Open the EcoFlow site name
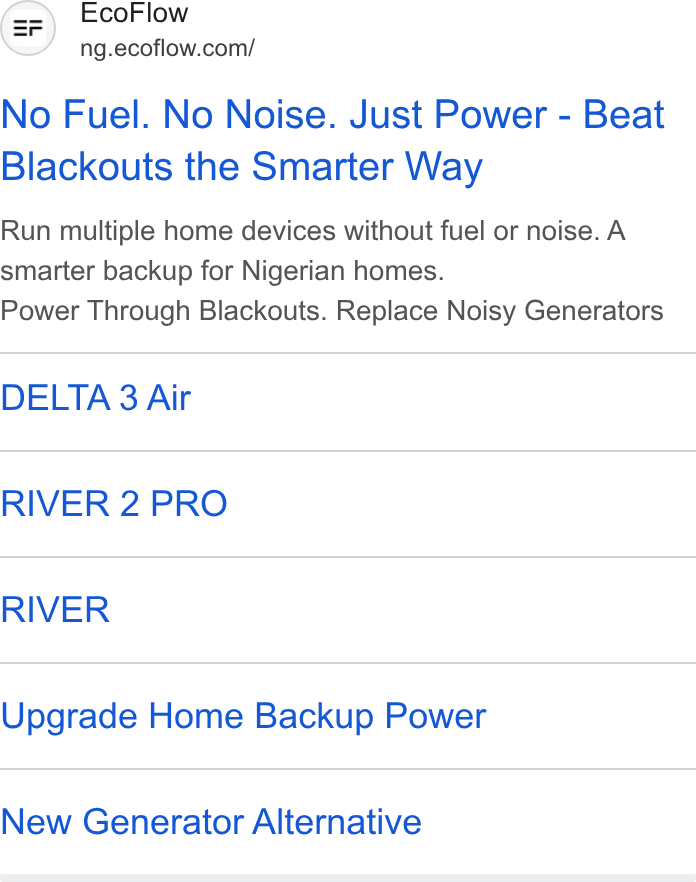The image size is (696, 882). [x=134, y=13]
